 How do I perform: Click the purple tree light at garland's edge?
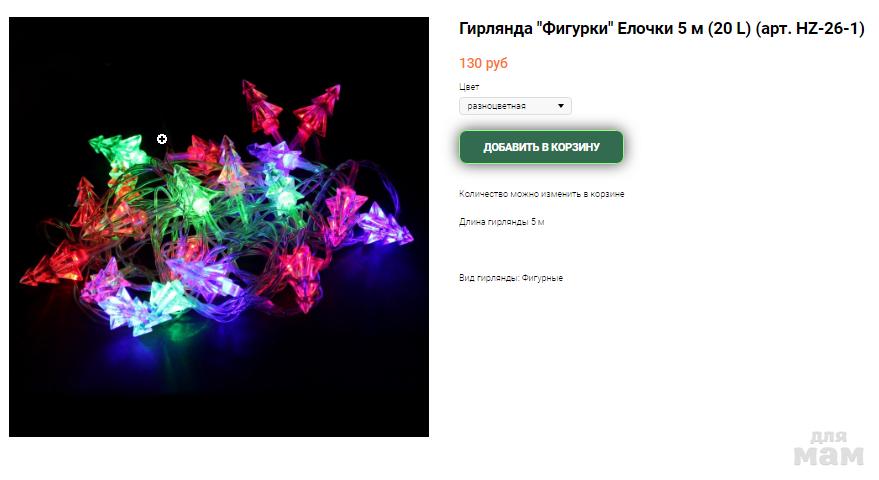click(x=387, y=225)
